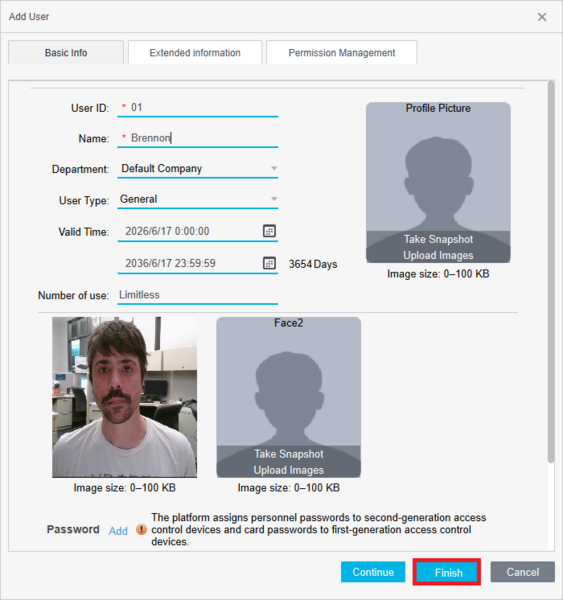
Task: Switch to the Basic Info tab
Action: click(x=66, y=52)
